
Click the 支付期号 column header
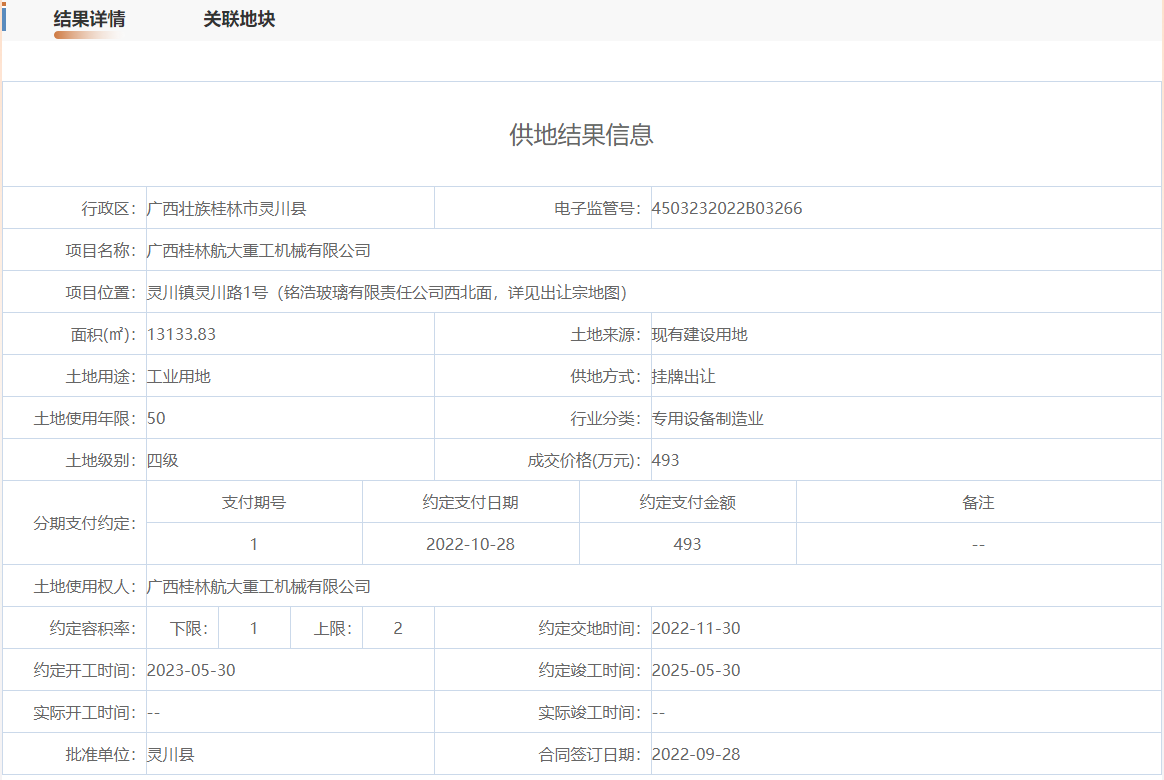coord(254,503)
